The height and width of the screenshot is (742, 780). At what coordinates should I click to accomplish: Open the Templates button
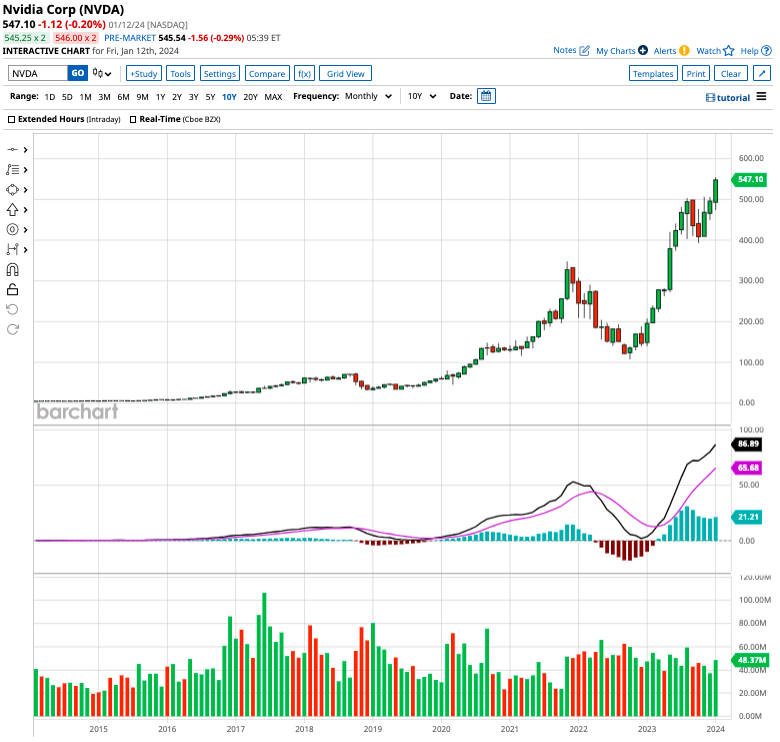tap(653, 73)
